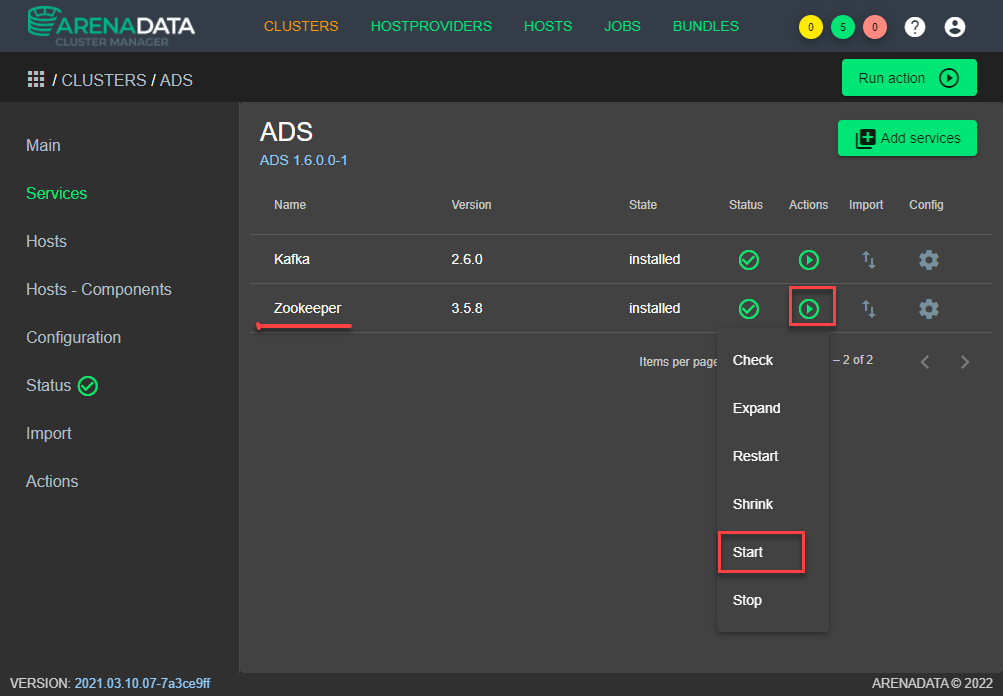This screenshot has height=696, width=1003.
Task: Click the Add services button
Action: pyautogui.click(x=907, y=139)
